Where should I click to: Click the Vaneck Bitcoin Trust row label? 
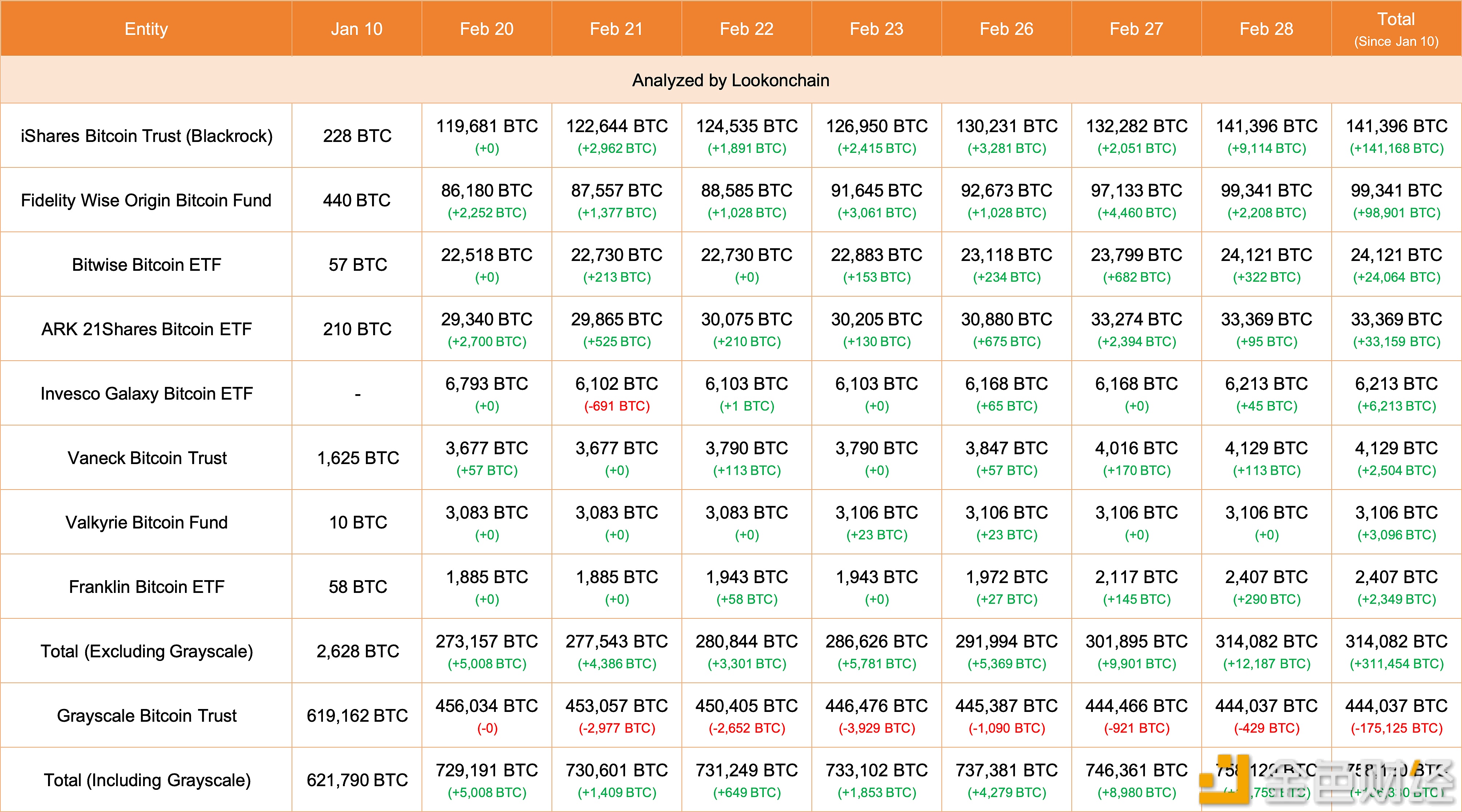[x=146, y=458]
